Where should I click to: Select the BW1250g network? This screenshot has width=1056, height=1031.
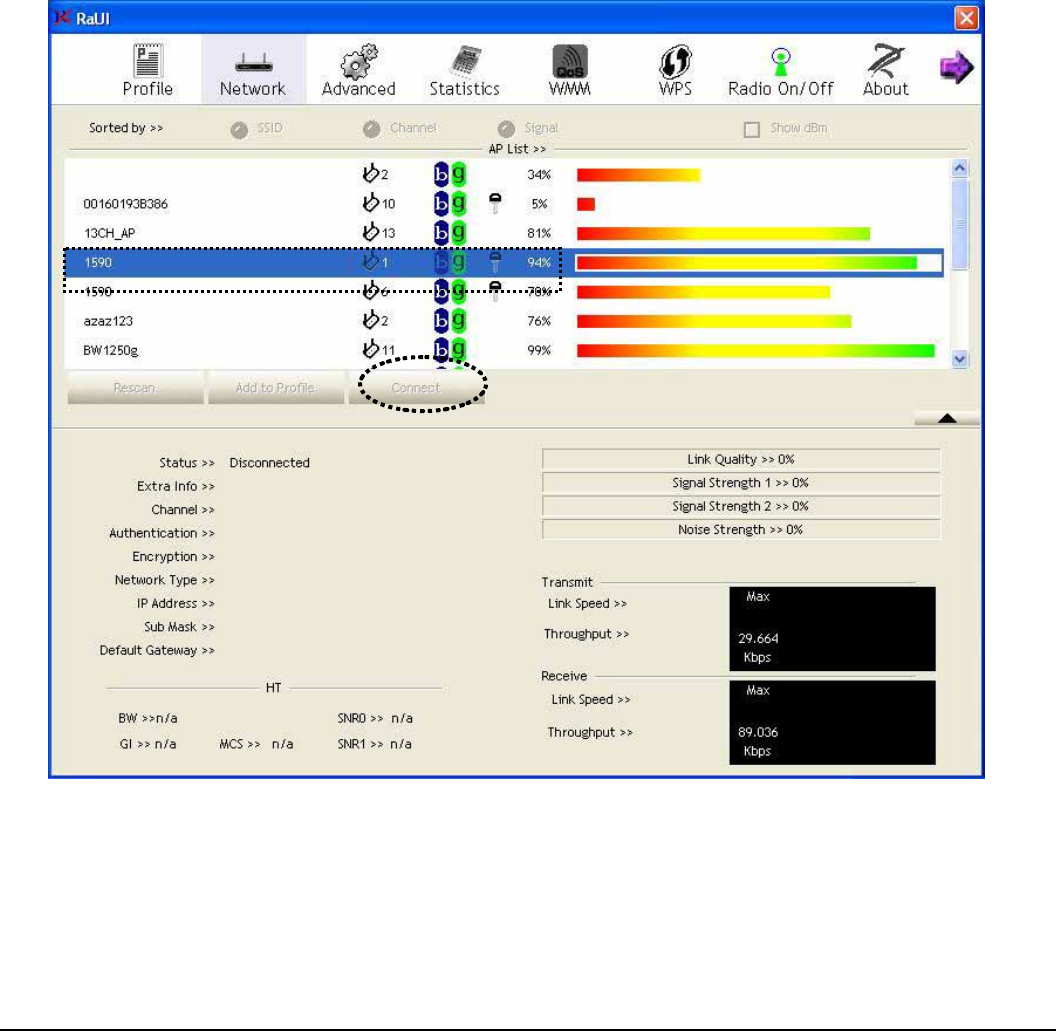tap(110, 350)
